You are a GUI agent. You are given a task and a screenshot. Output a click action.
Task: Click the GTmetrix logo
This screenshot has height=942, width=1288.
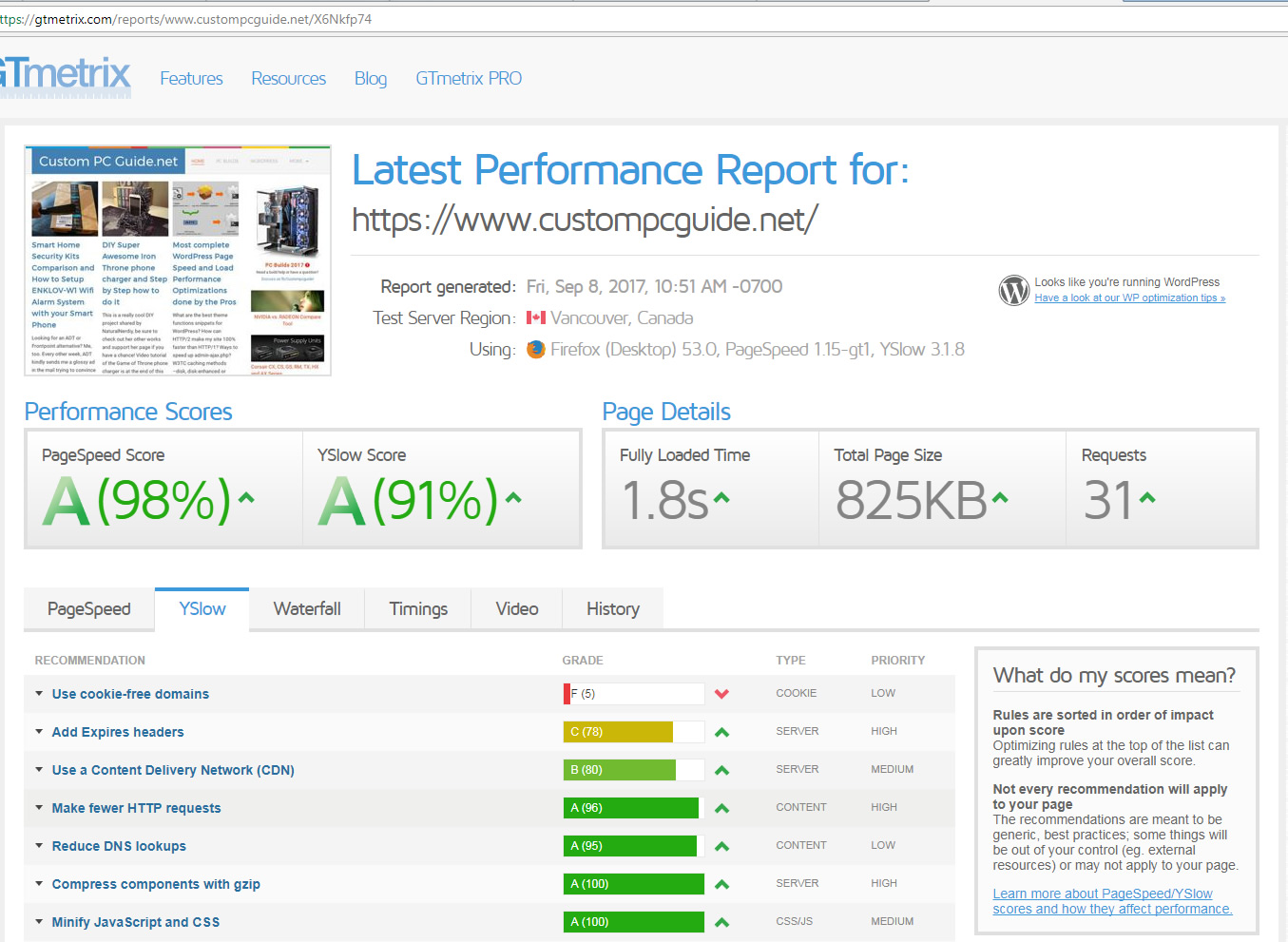(x=65, y=75)
